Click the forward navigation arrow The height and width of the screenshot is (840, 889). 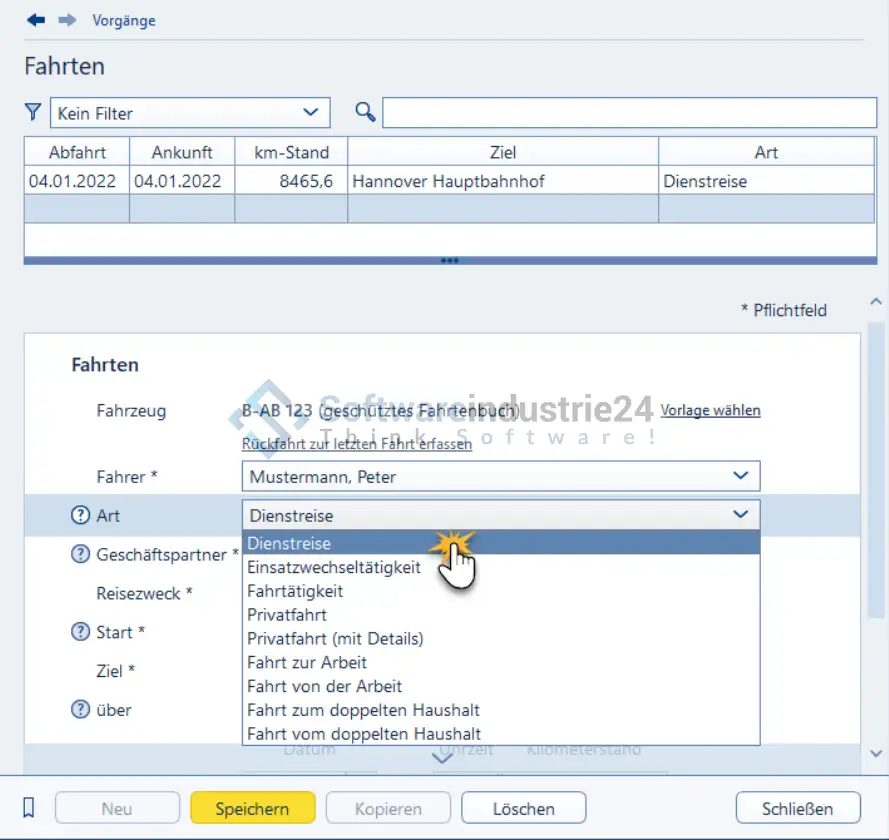(67, 20)
